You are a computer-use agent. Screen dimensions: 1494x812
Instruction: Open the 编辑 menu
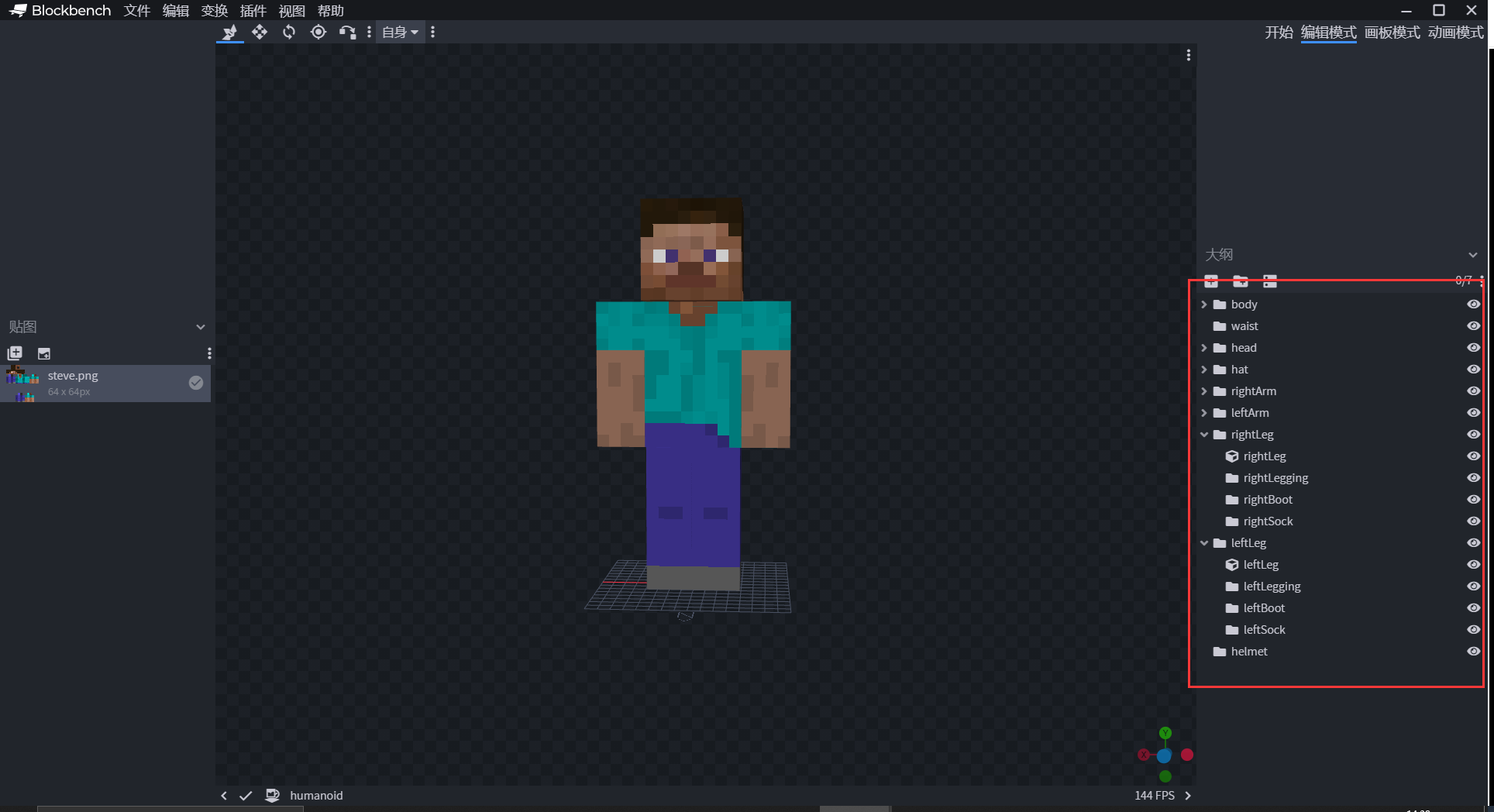pos(176,11)
